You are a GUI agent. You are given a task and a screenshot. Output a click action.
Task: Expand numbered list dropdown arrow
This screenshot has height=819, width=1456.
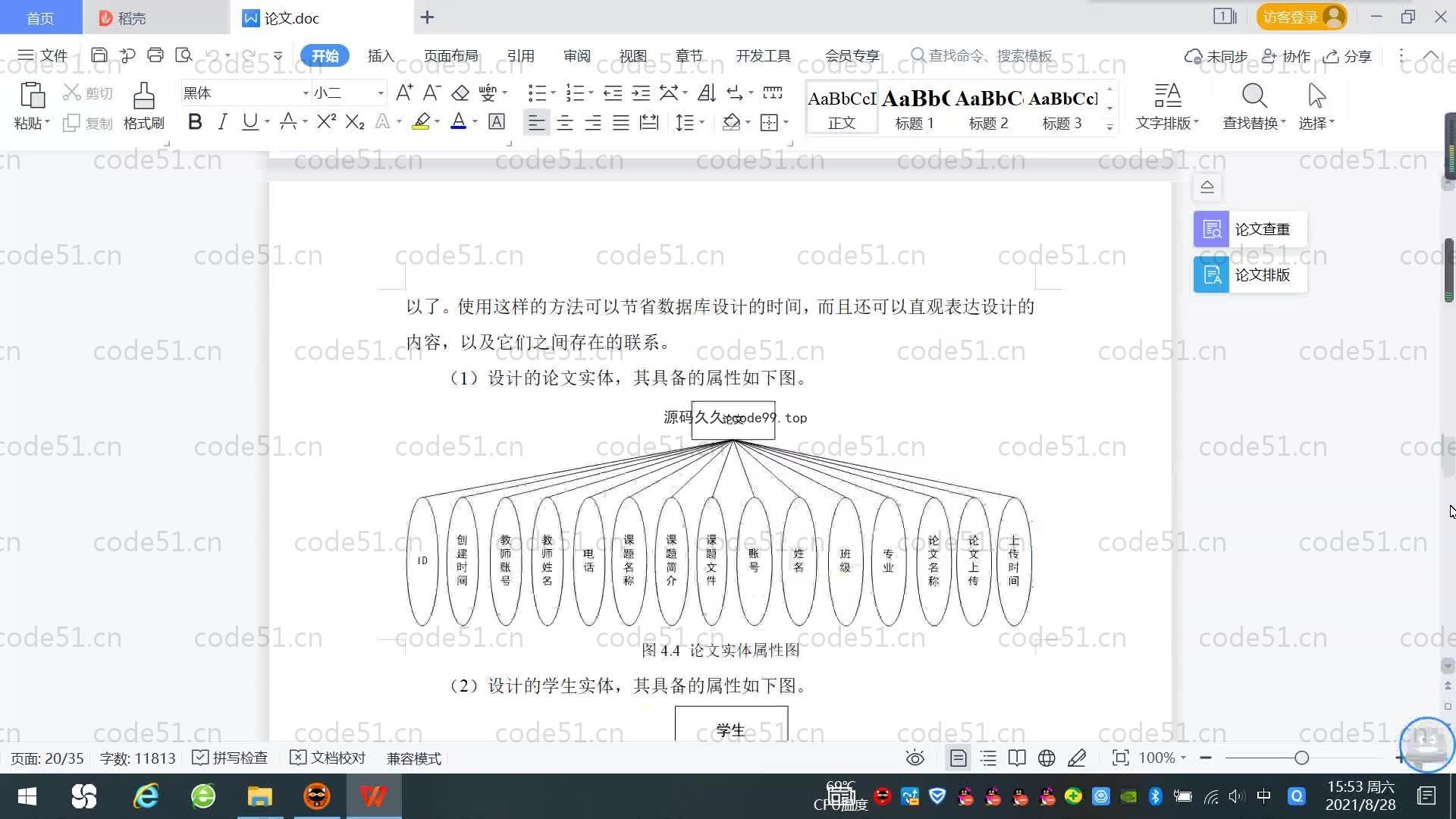pyautogui.click(x=591, y=93)
